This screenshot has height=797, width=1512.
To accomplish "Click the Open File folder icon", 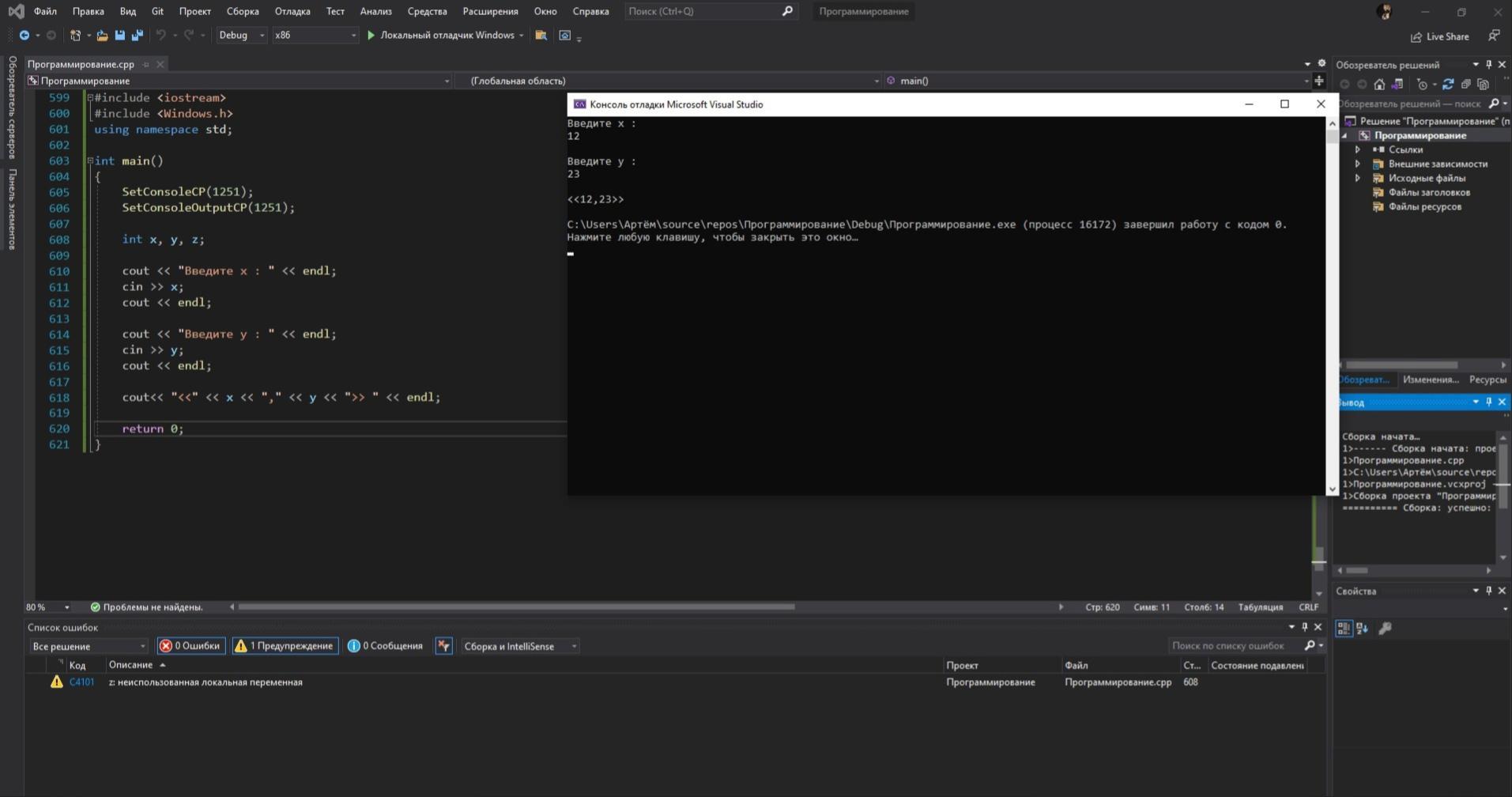I will click(x=102, y=36).
